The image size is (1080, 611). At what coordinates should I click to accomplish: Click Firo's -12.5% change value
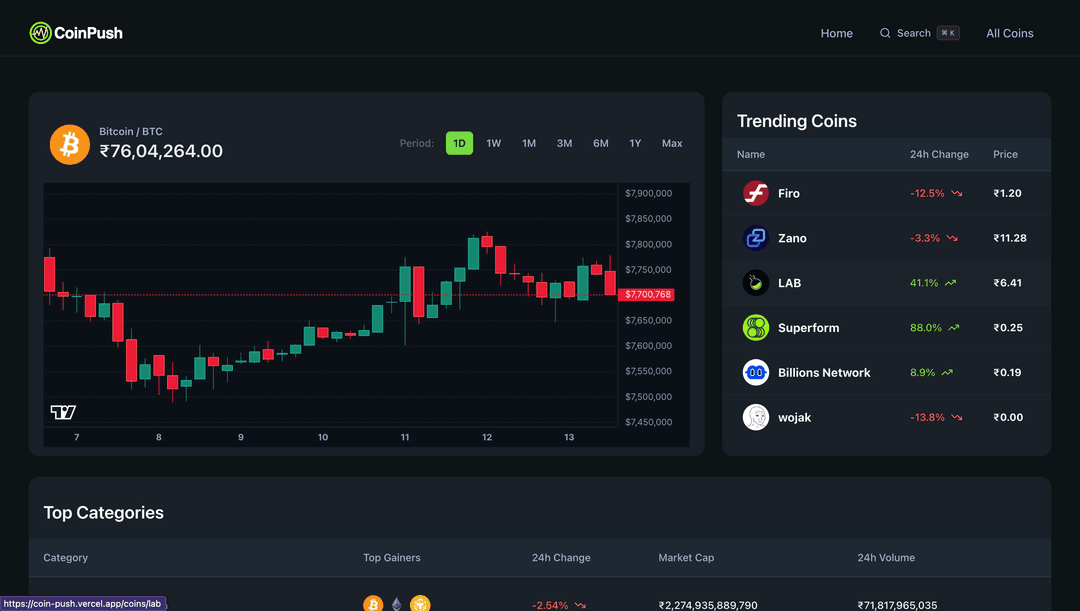coord(927,194)
